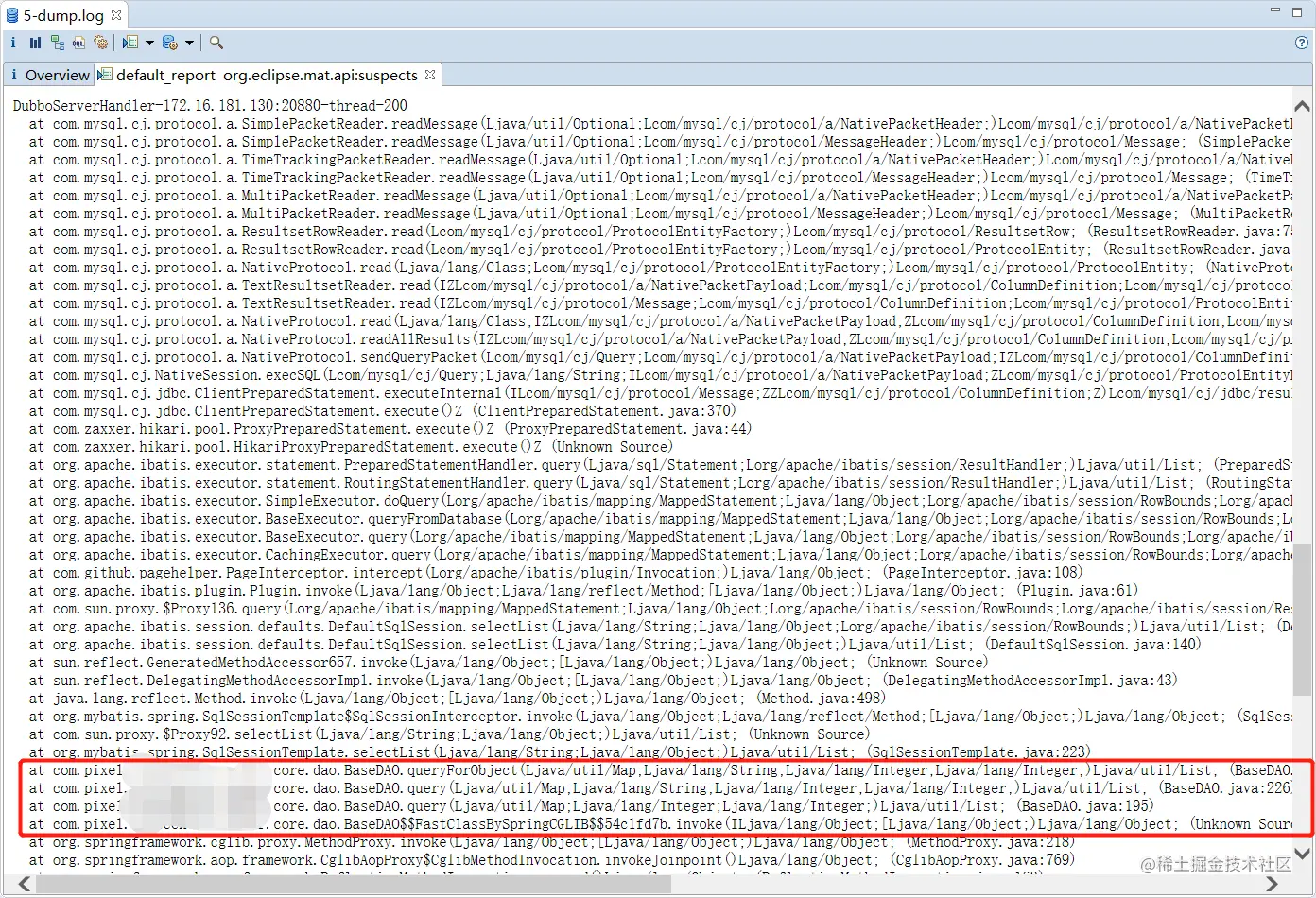
Task: Switch to the Overview tab
Action: 49,75
